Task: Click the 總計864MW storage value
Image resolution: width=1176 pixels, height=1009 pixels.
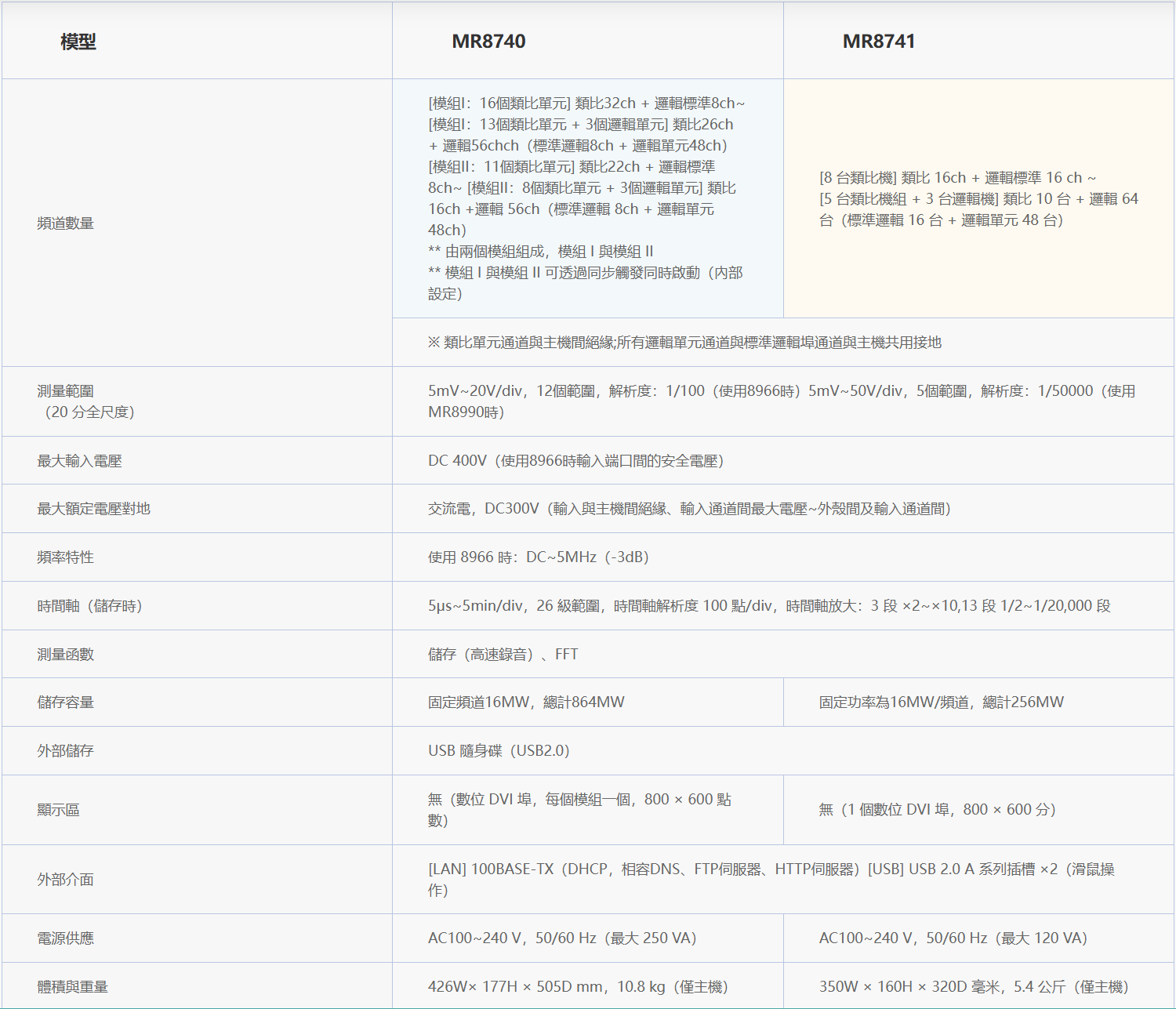Action: click(526, 702)
